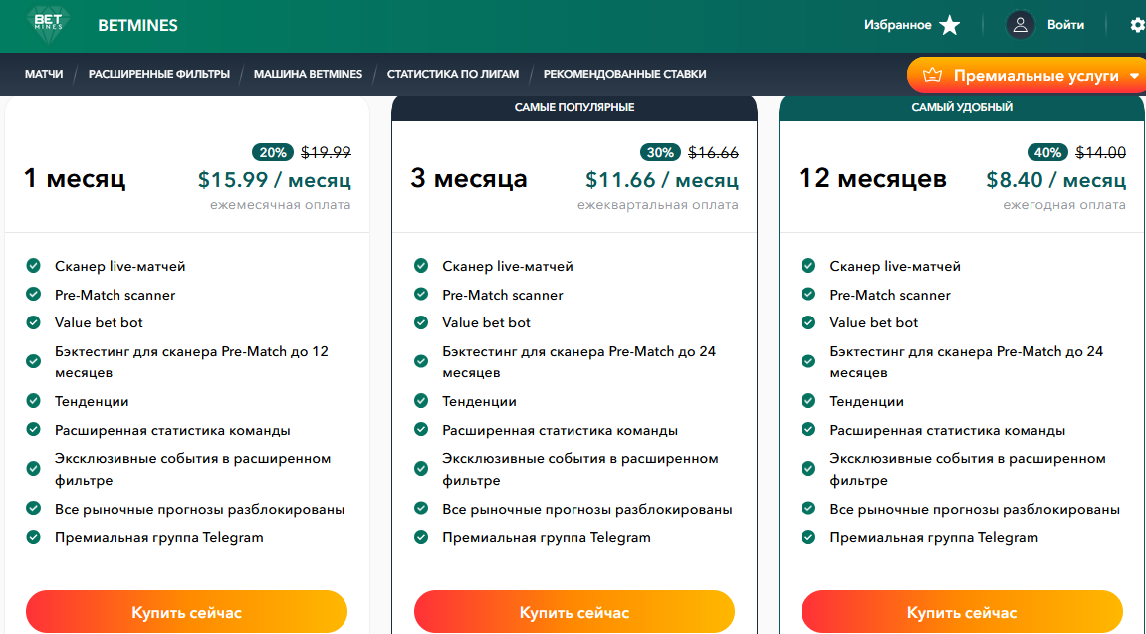Click checkmark beside Расширенная статистика in 1 месяц plan
The height and width of the screenshot is (634, 1146).
point(34,429)
